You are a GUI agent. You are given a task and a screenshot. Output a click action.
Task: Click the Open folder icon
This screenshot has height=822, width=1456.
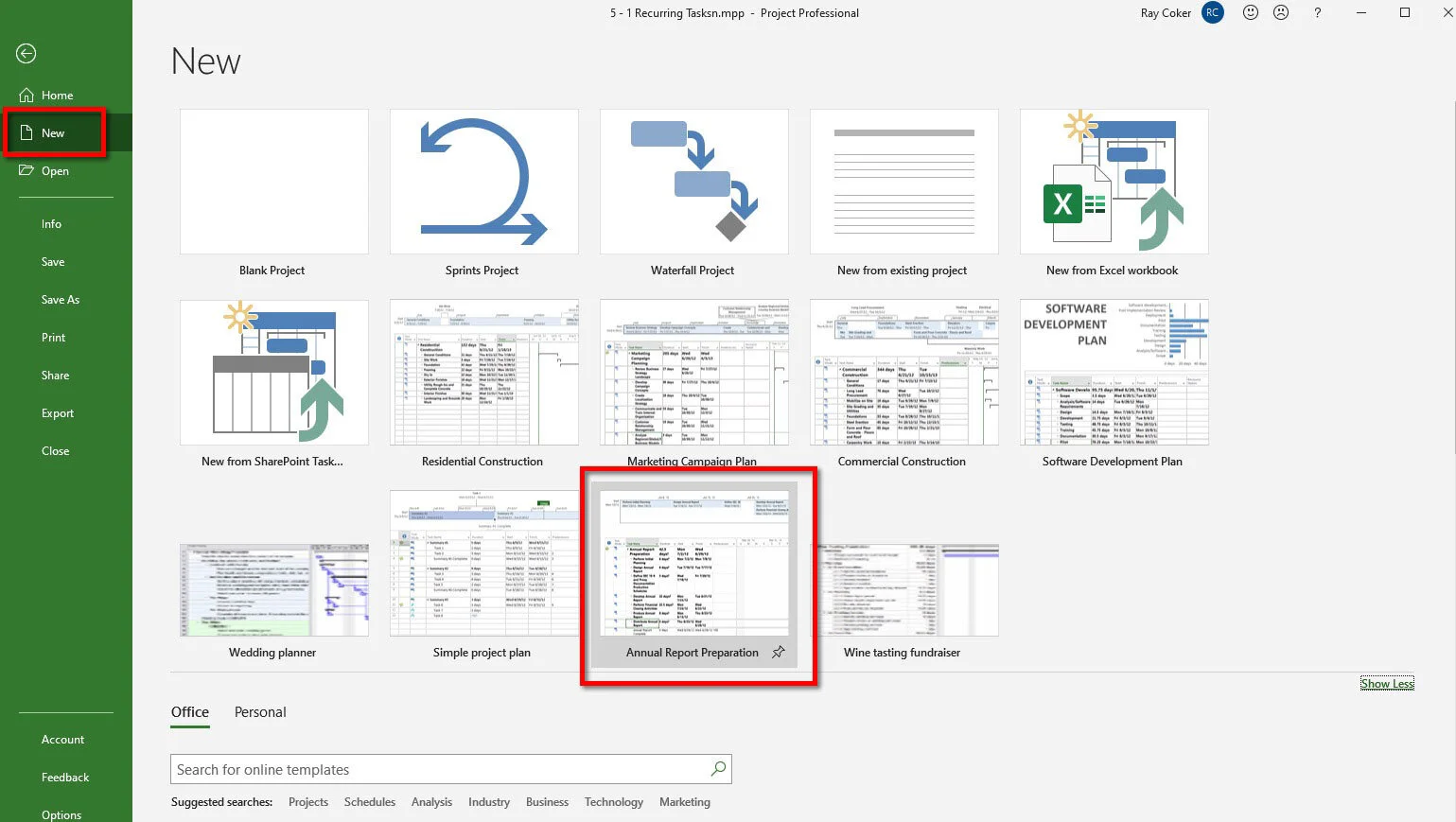pyautogui.click(x=26, y=170)
